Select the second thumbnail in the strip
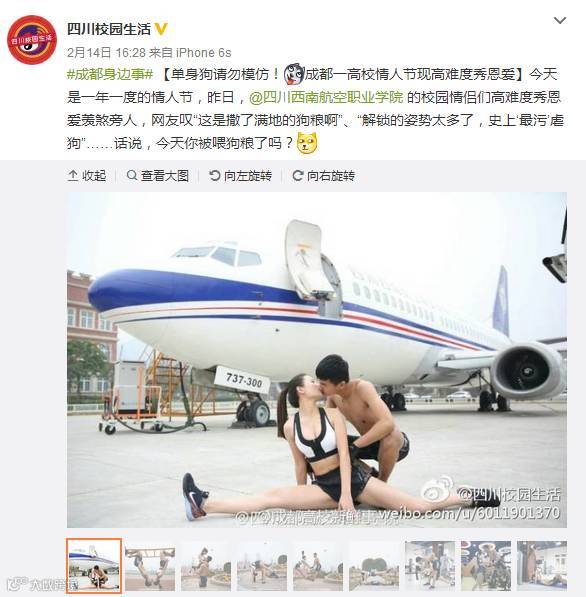This screenshot has height=597, width=586. click(150, 565)
